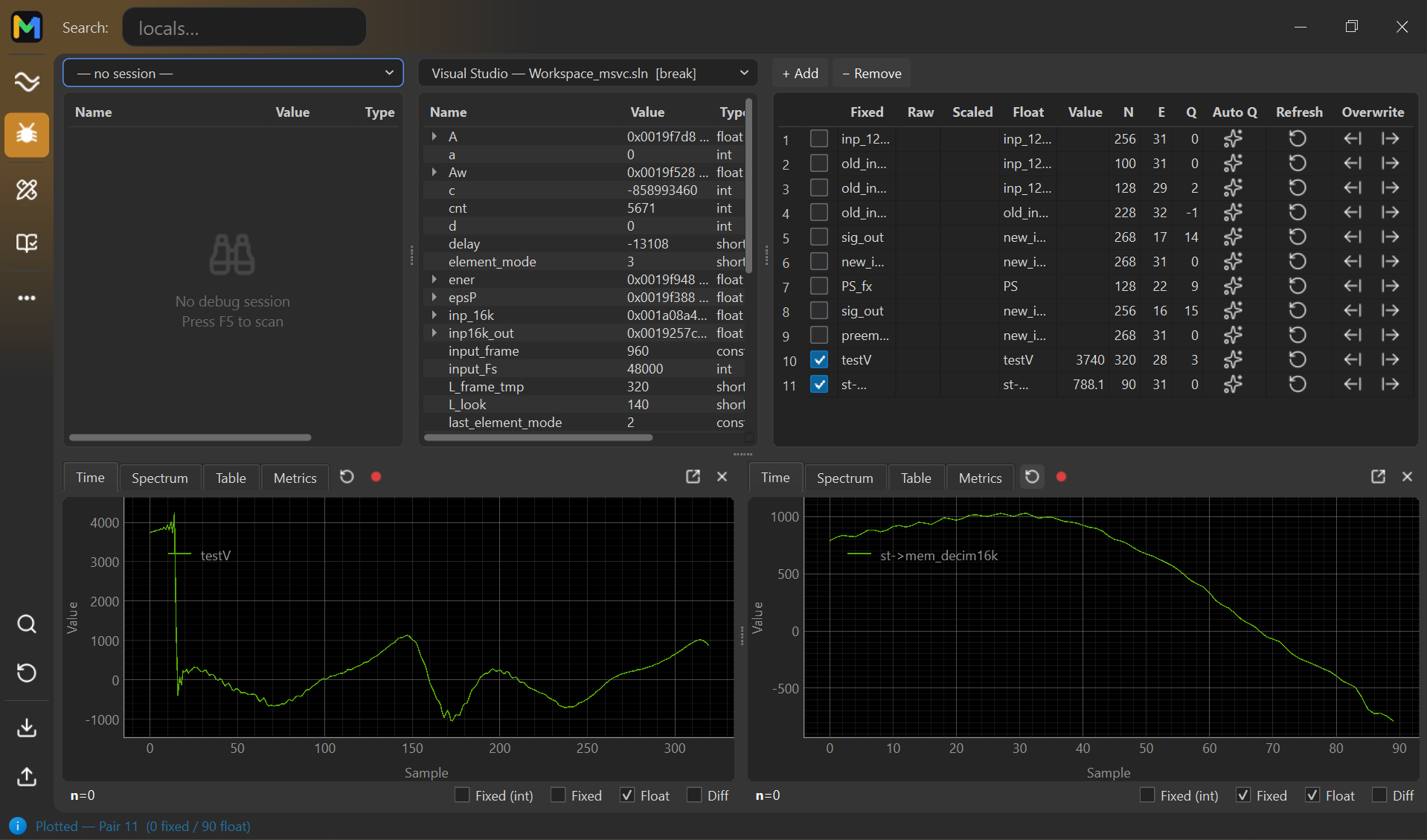Open the waveform view in sidebar
Image resolution: width=1427 pixels, height=840 pixels.
point(27,81)
